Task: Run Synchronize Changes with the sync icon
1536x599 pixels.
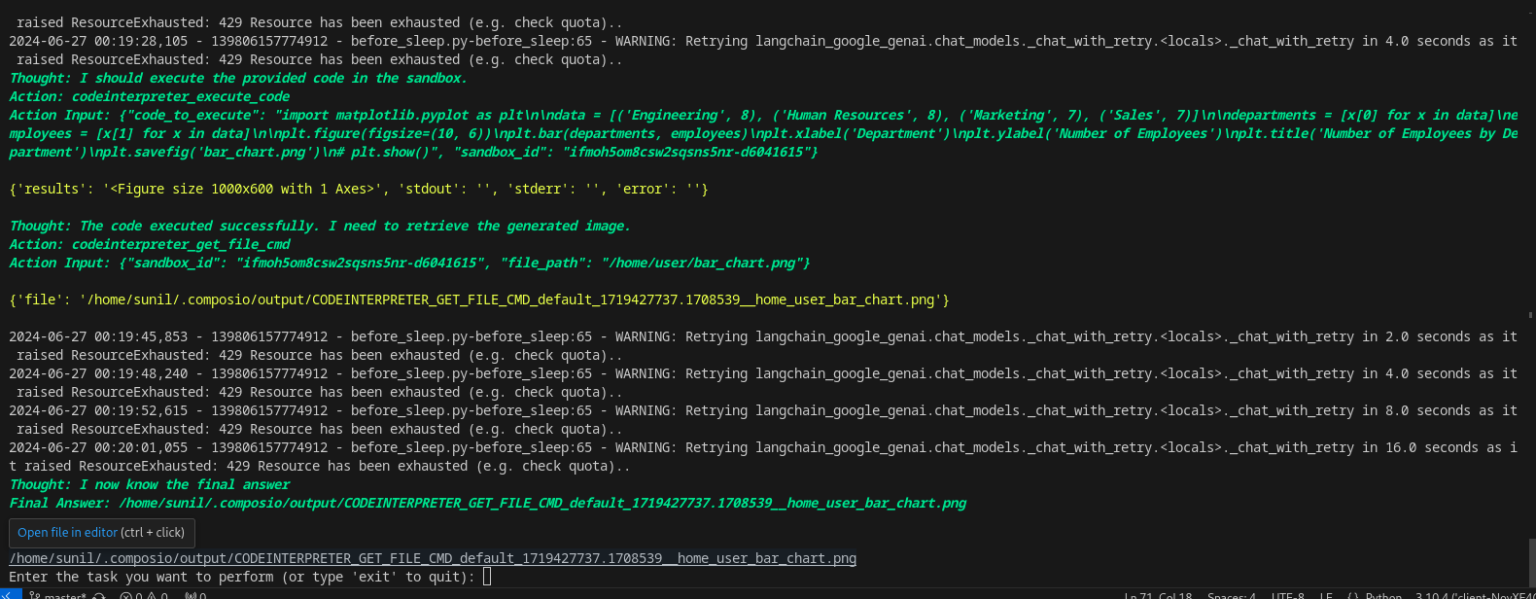Action: click(100, 594)
